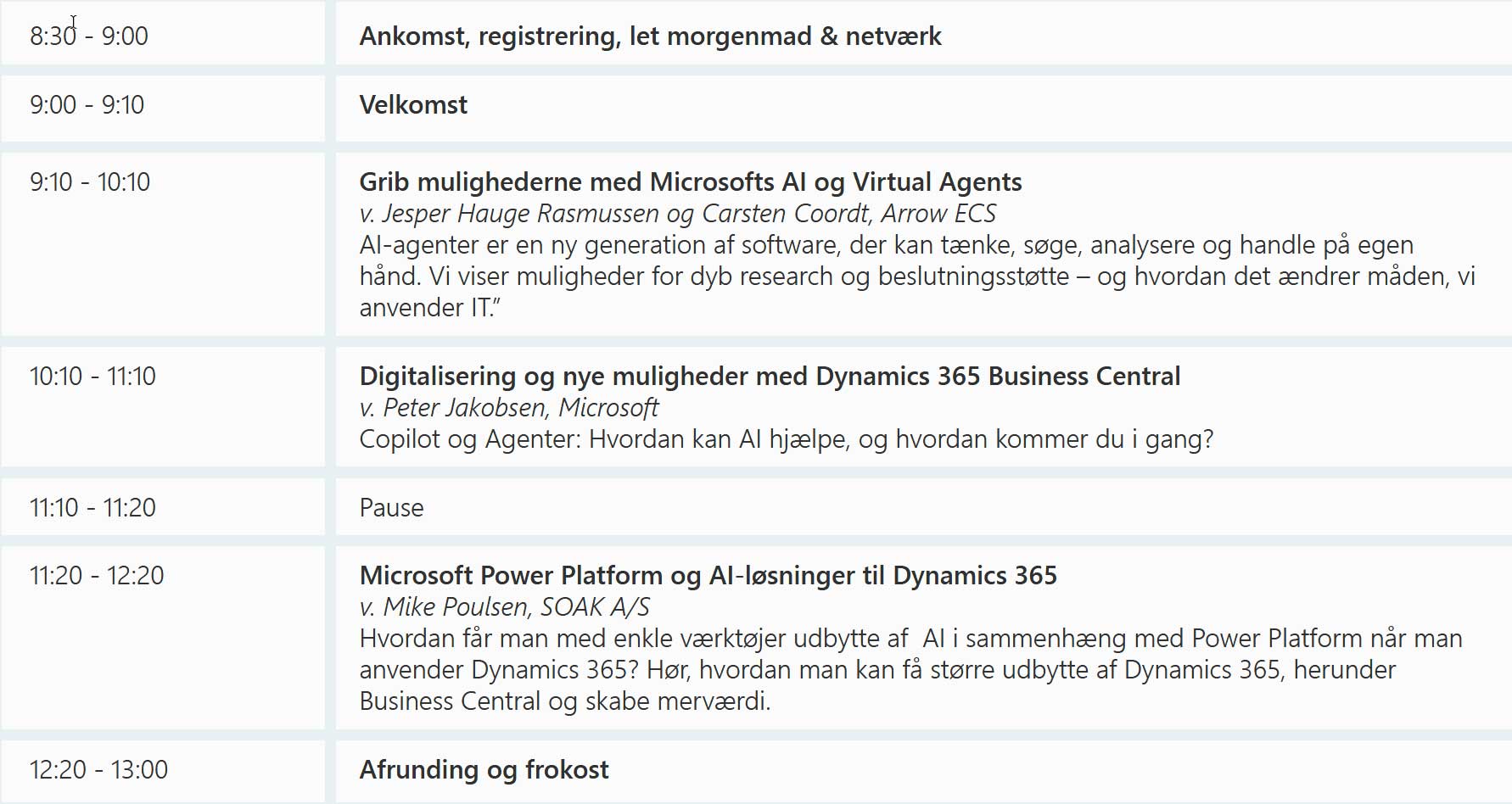
Task: Click the AI-agenter description paragraph
Action: [917, 276]
